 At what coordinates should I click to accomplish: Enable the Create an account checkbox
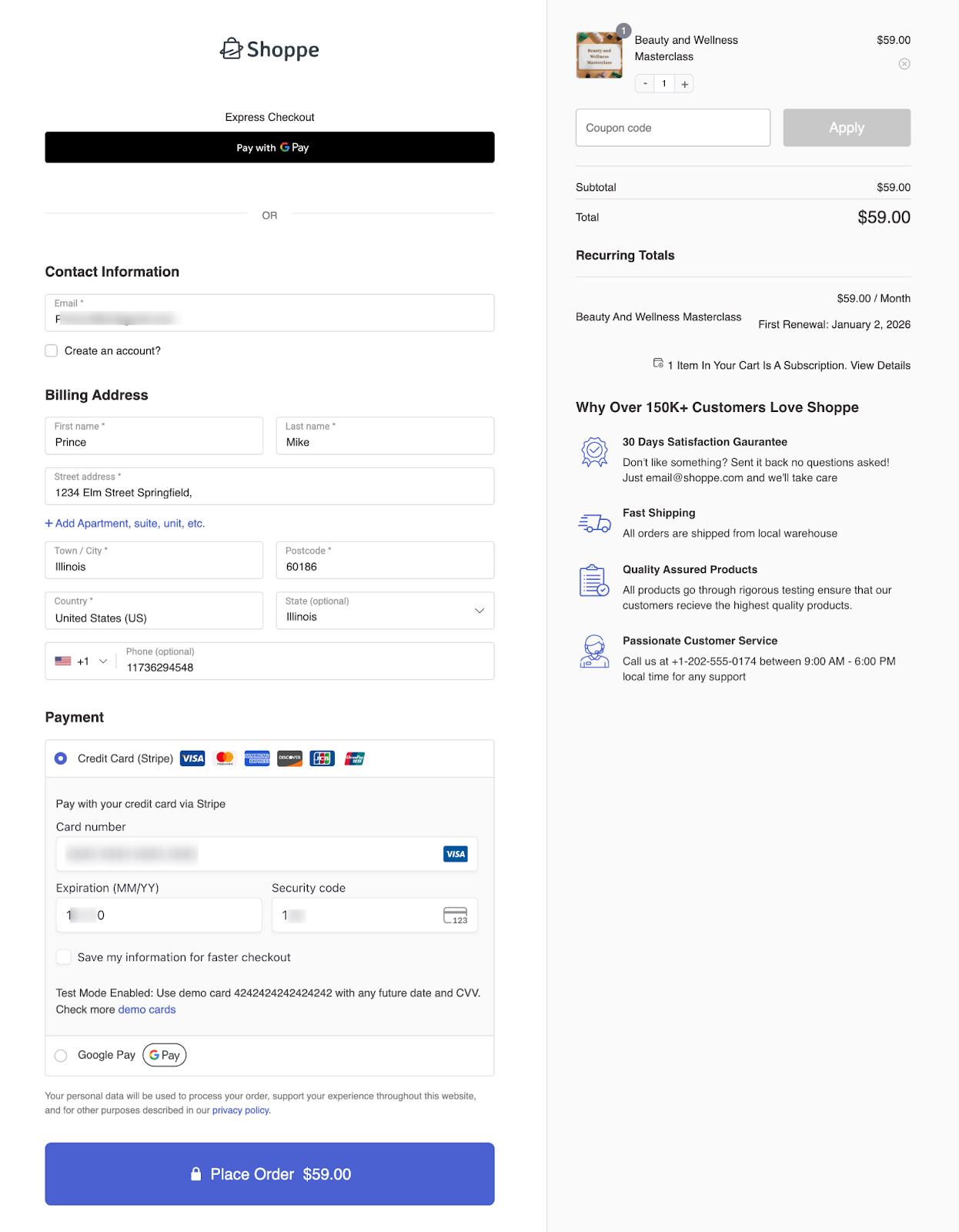pos(52,351)
